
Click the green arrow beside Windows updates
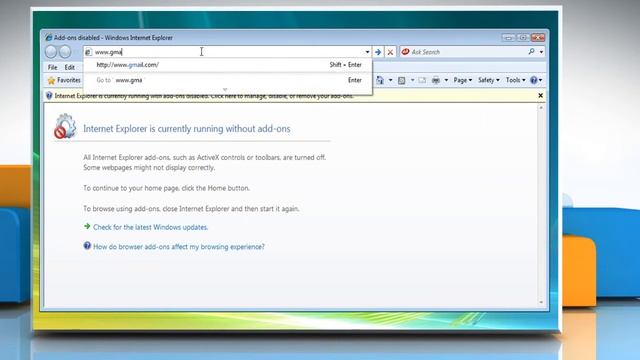tap(87, 226)
